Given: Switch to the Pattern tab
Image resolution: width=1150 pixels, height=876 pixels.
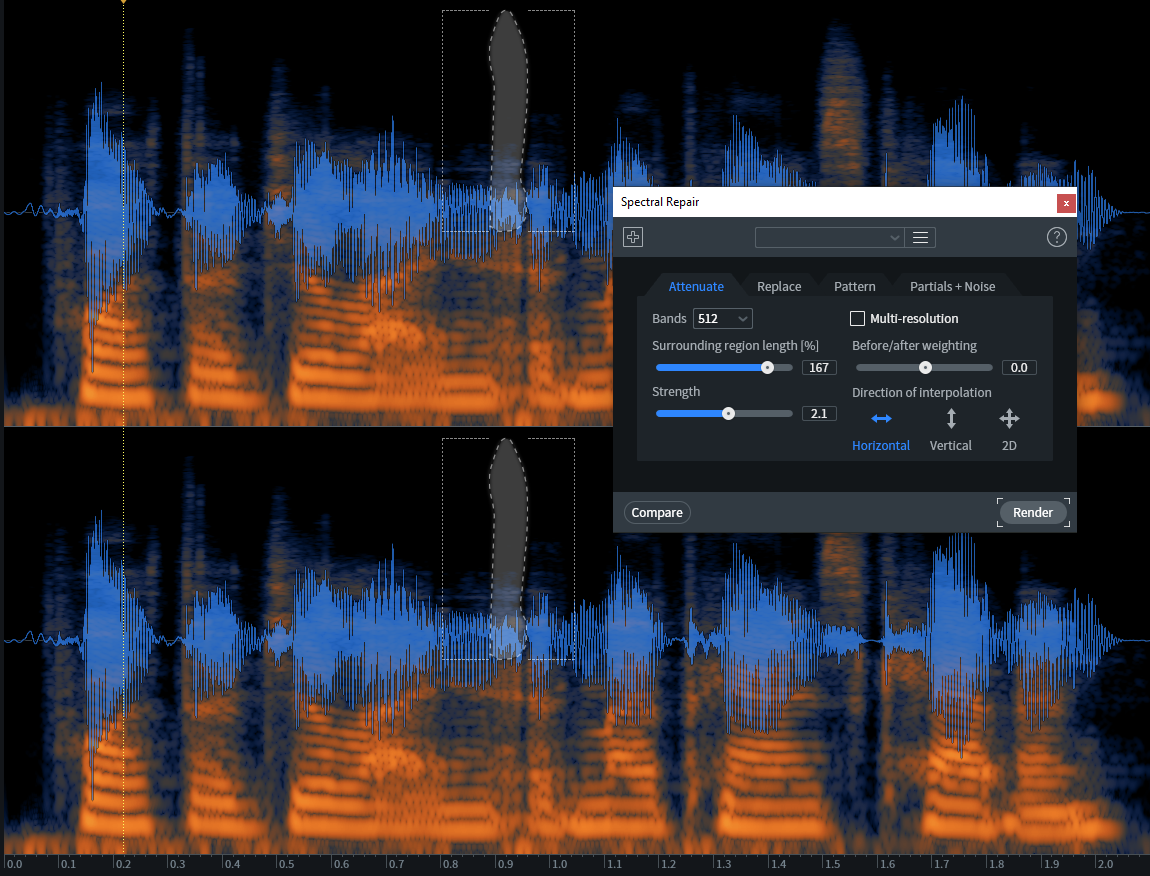Looking at the screenshot, I should click(x=854, y=286).
